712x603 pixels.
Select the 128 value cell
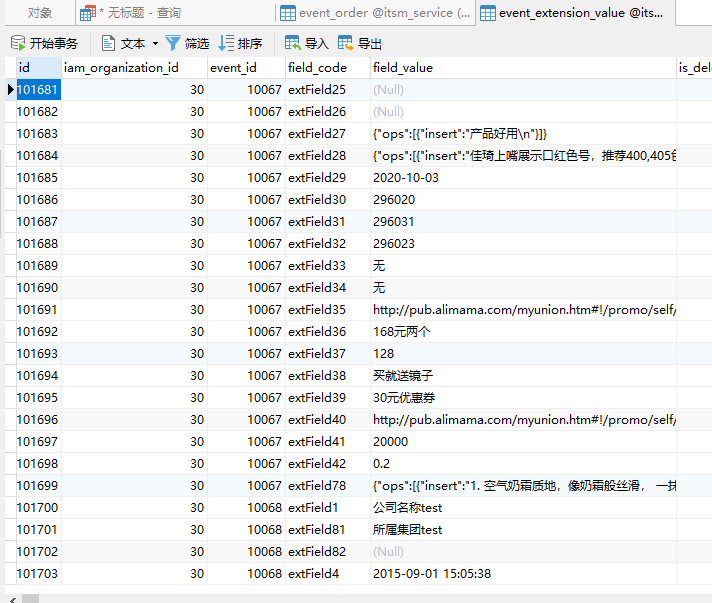click(523, 354)
